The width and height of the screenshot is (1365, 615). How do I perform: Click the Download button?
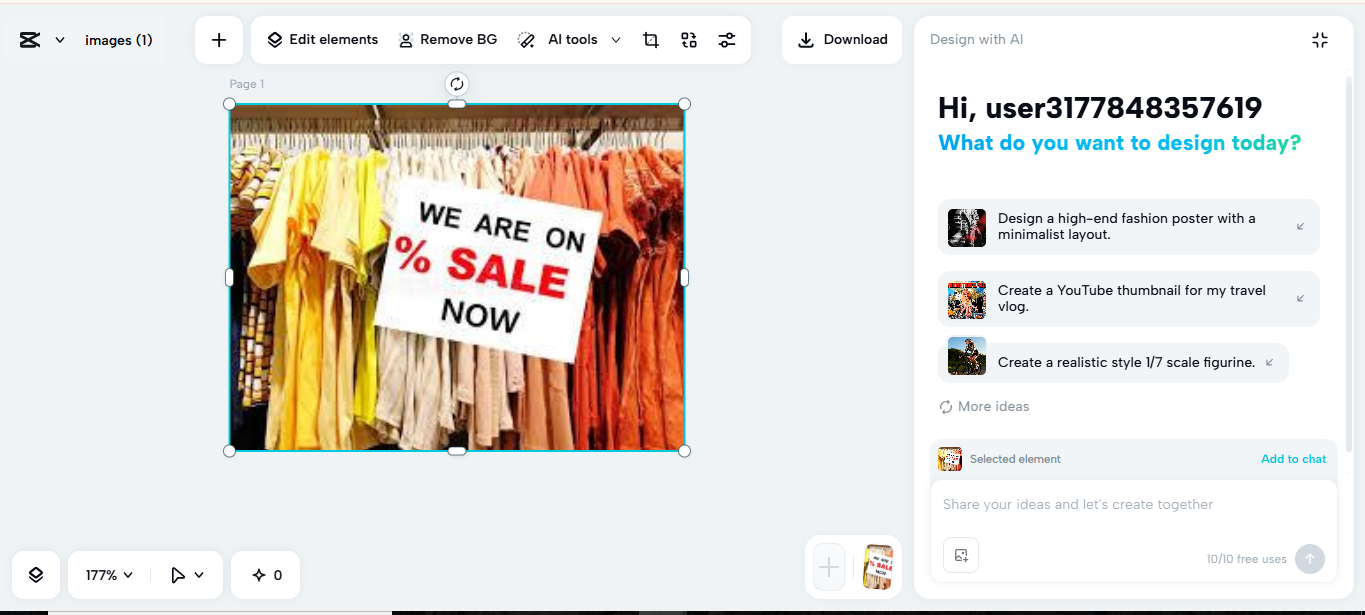(x=842, y=40)
